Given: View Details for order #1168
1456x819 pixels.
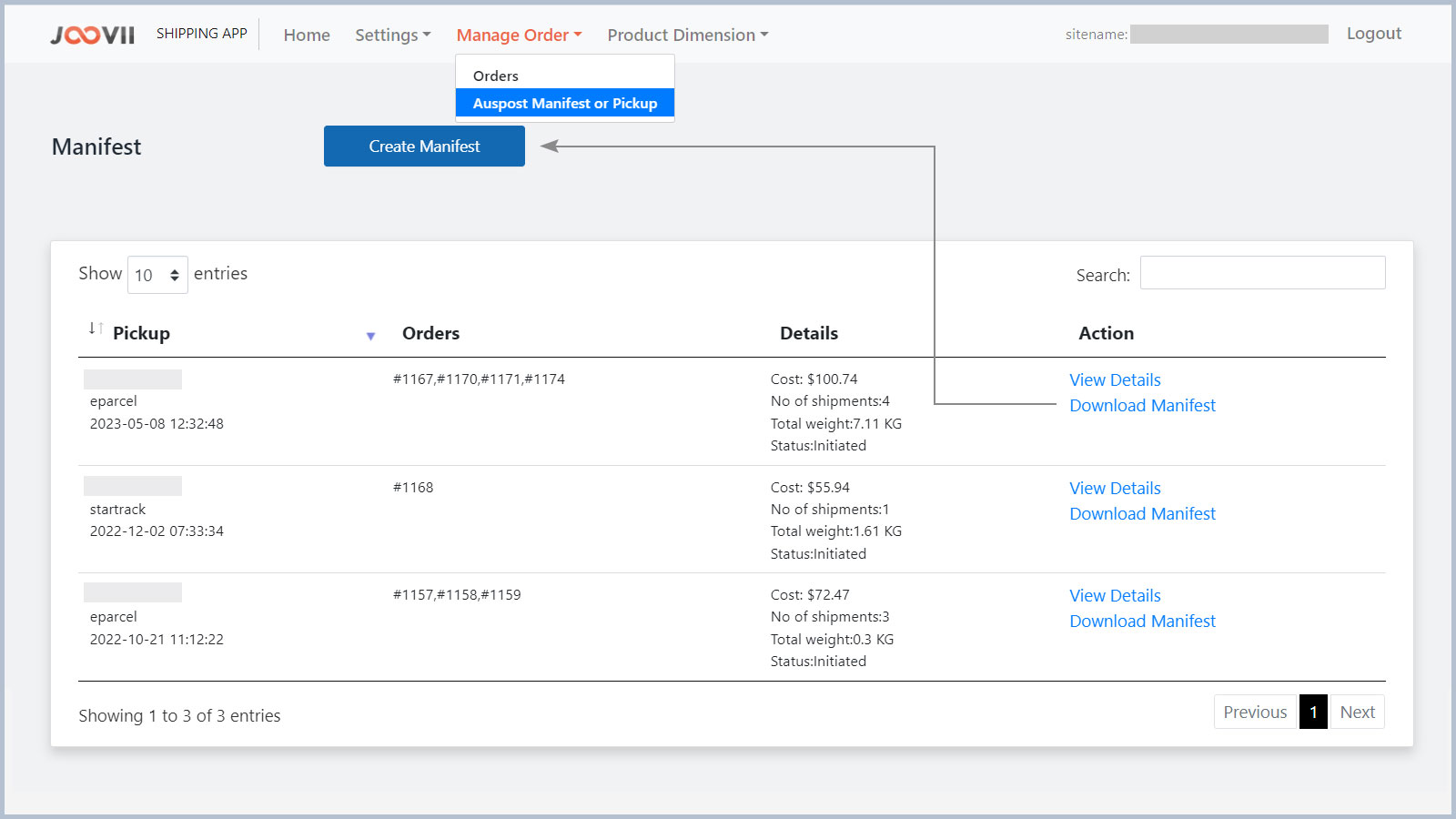Looking at the screenshot, I should (x=1115, y=488).
